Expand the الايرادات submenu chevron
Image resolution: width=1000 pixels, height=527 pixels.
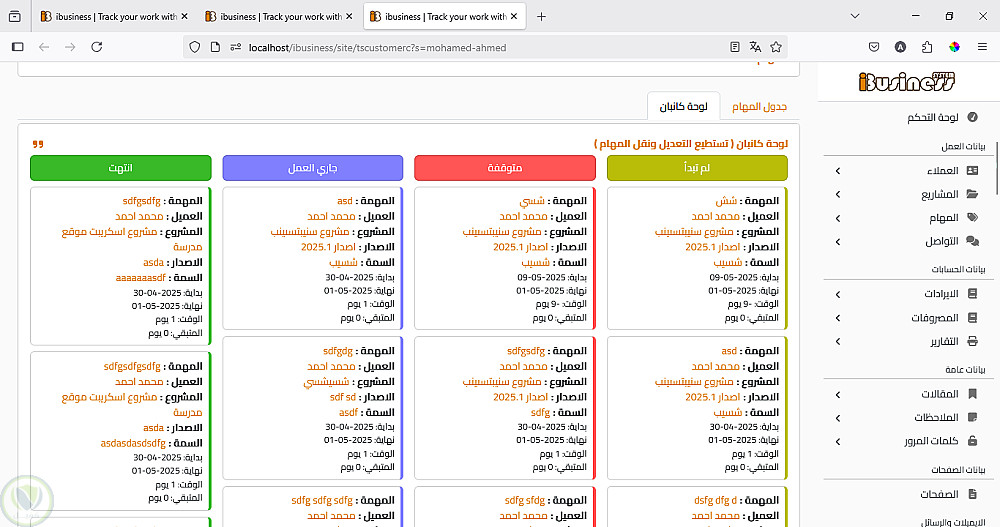[x=837, y=294]
